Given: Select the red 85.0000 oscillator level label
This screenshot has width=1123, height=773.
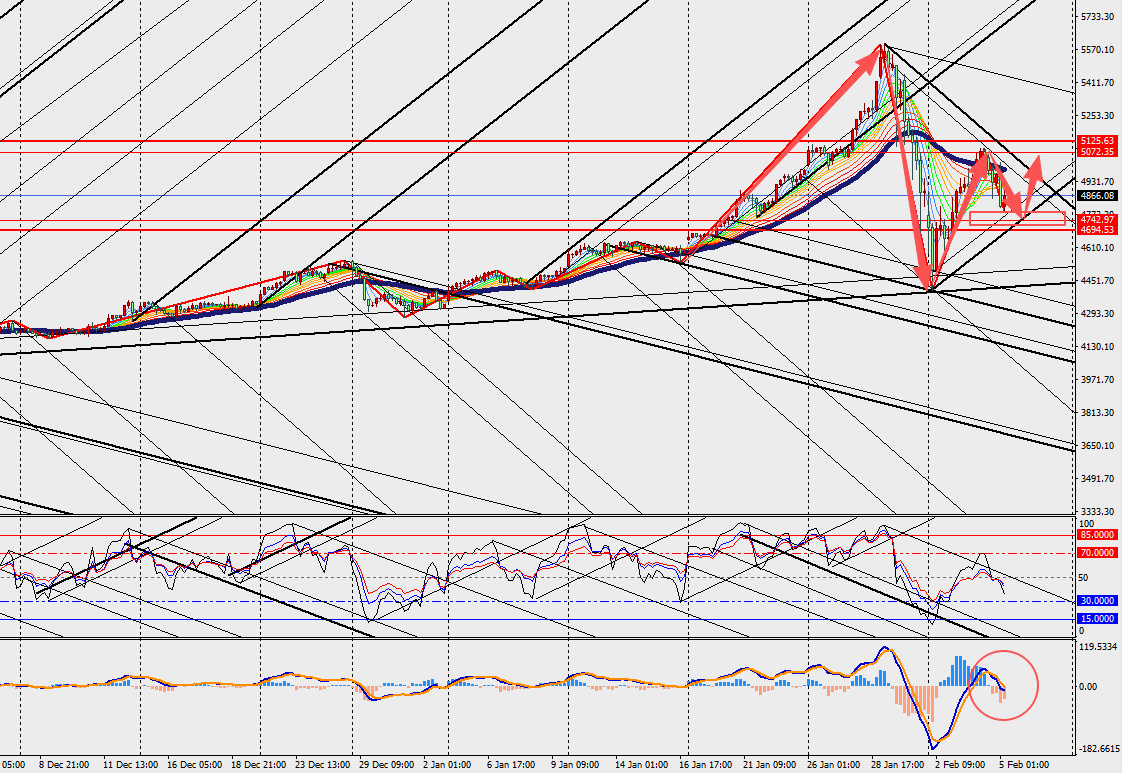Looking at the screenshot, I should pos(1097,535).
